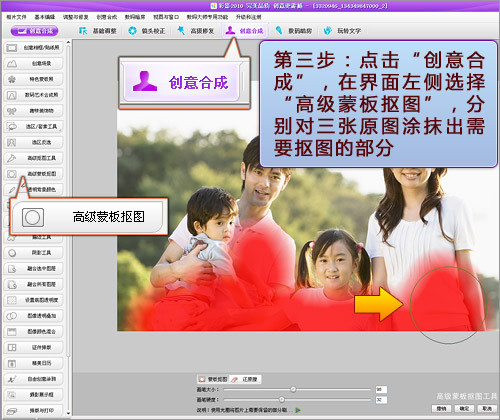Click the 取消 (cancel) button
The image size is (500, 420).
(x=487, y=408)
